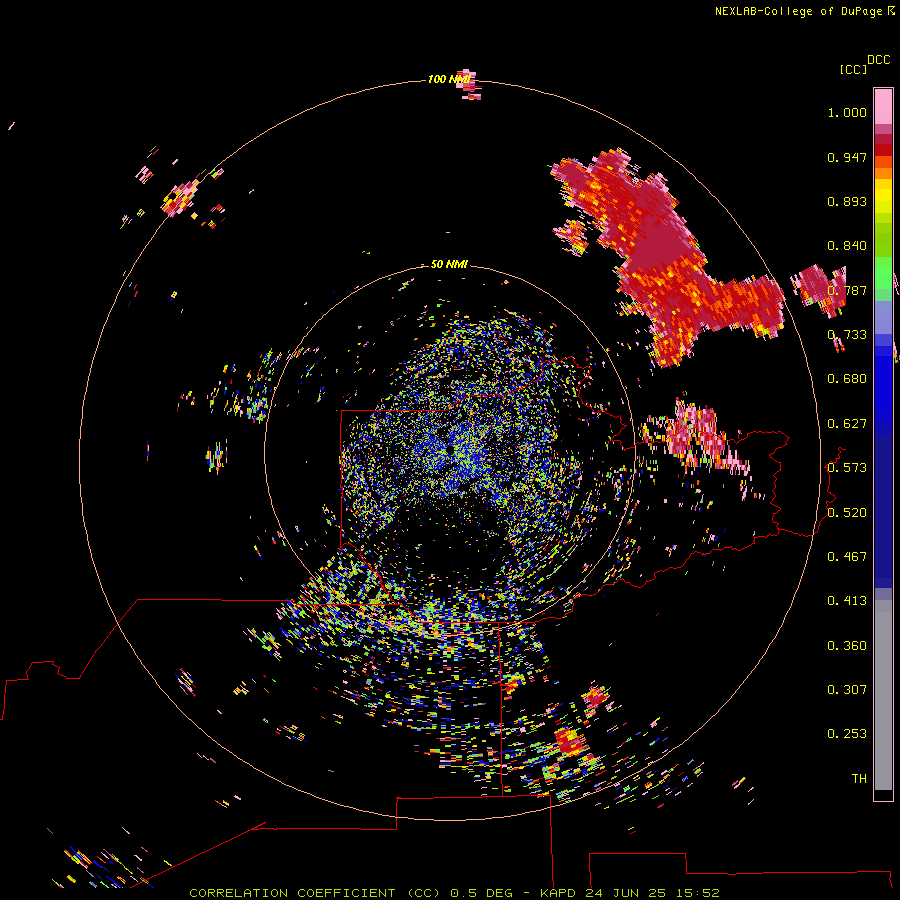900x900 pixels.
Task: Click the 0.893 scale label
Action: point(847,201)
